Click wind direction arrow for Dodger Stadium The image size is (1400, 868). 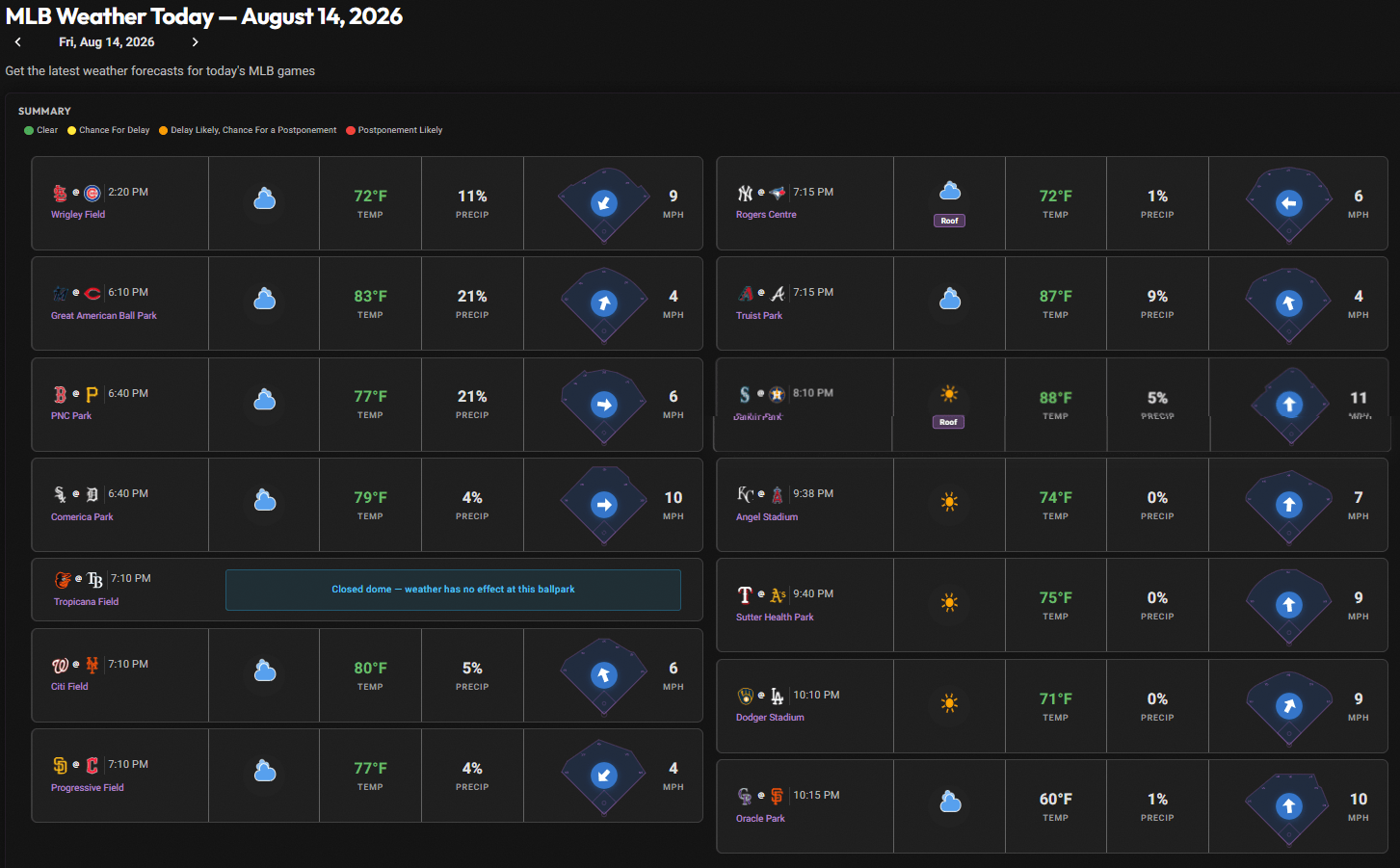1289,706
